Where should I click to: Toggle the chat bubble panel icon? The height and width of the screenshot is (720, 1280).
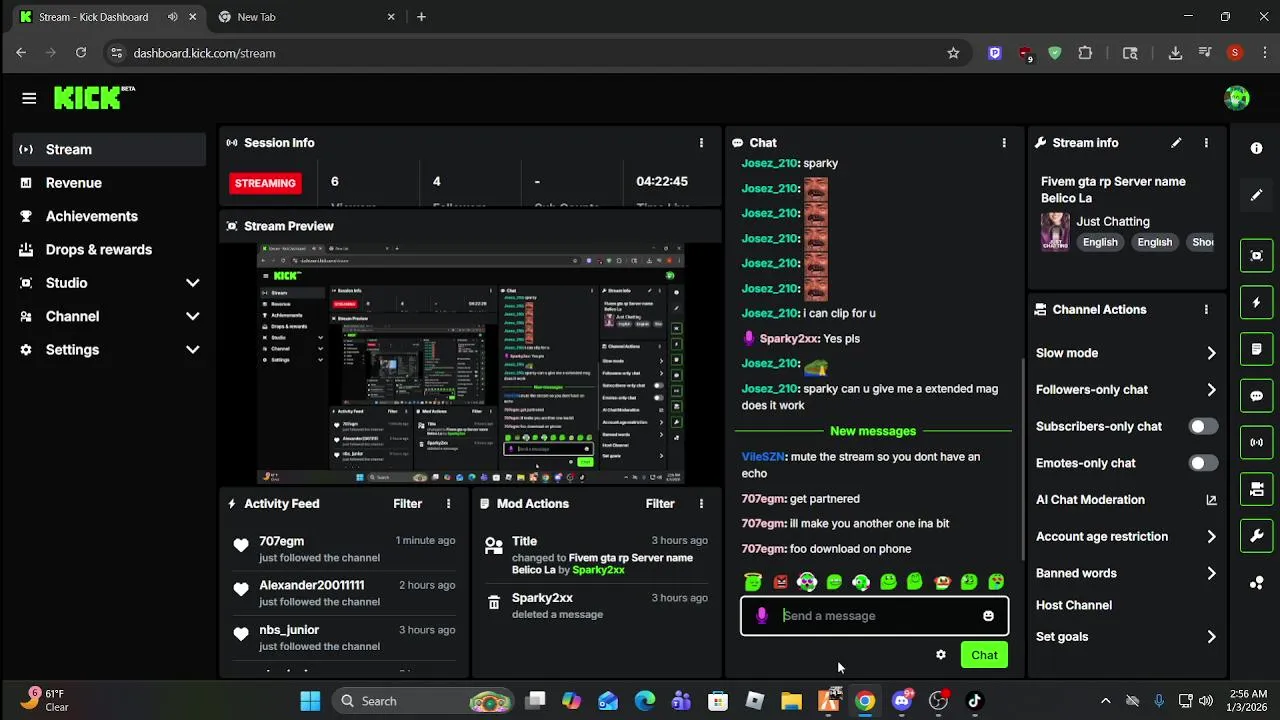pyautogui.click(x=1256, y=396)
